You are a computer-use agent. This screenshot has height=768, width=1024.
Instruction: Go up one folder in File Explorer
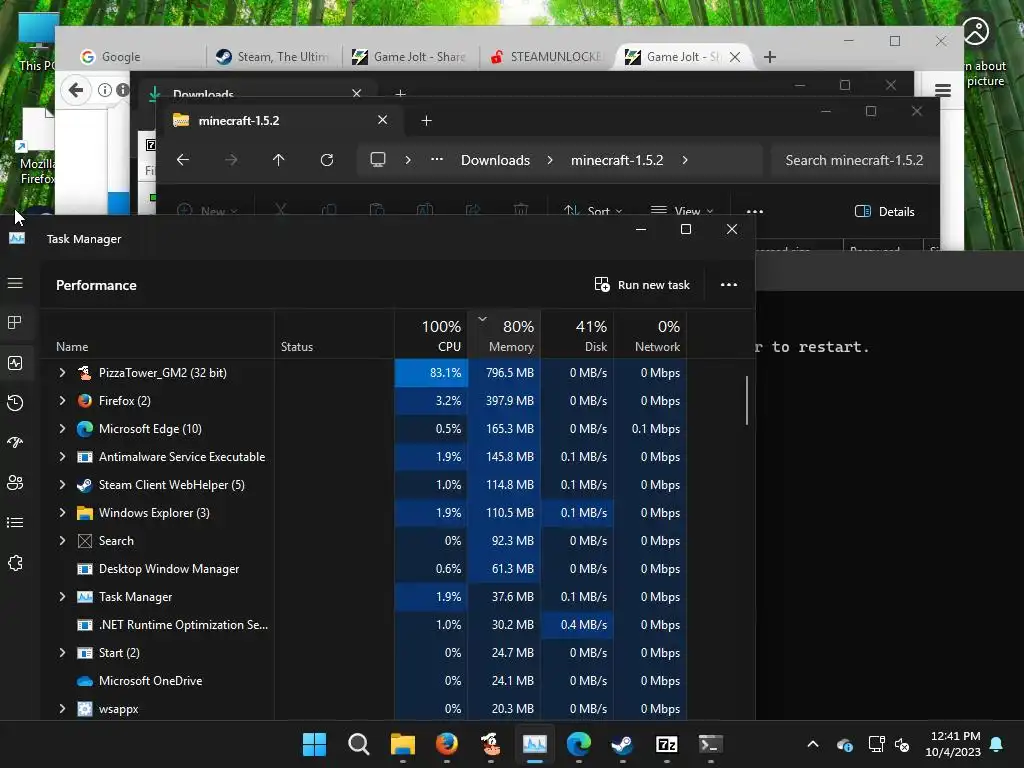tap(279, 160)
